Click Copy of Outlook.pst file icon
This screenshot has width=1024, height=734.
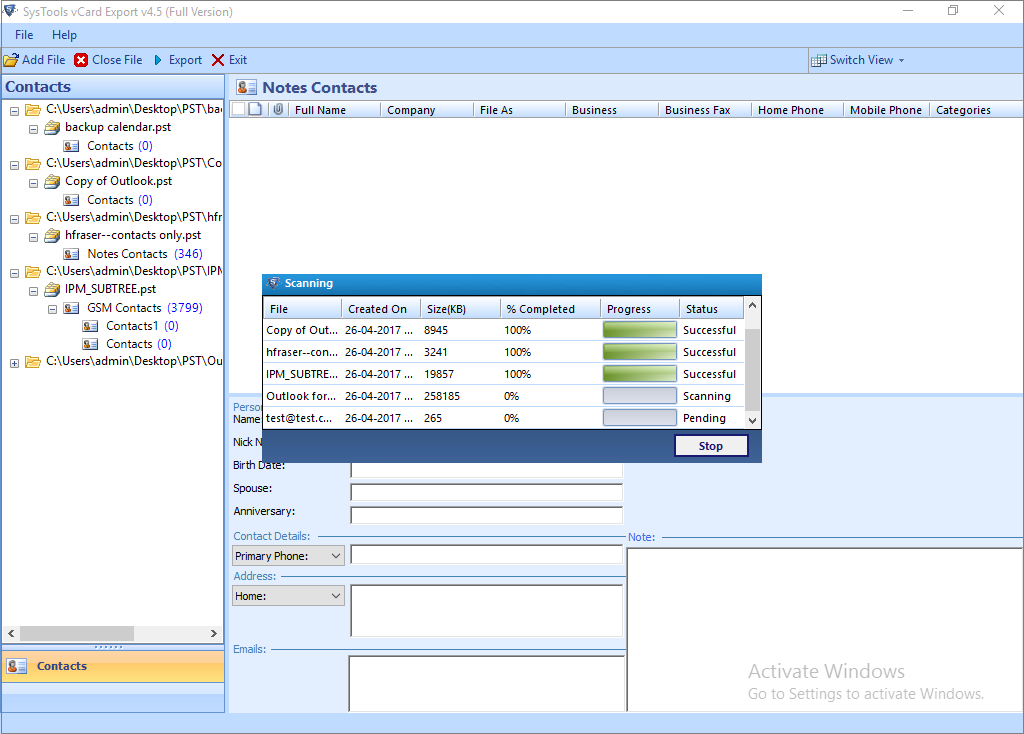tap(52, 182)
